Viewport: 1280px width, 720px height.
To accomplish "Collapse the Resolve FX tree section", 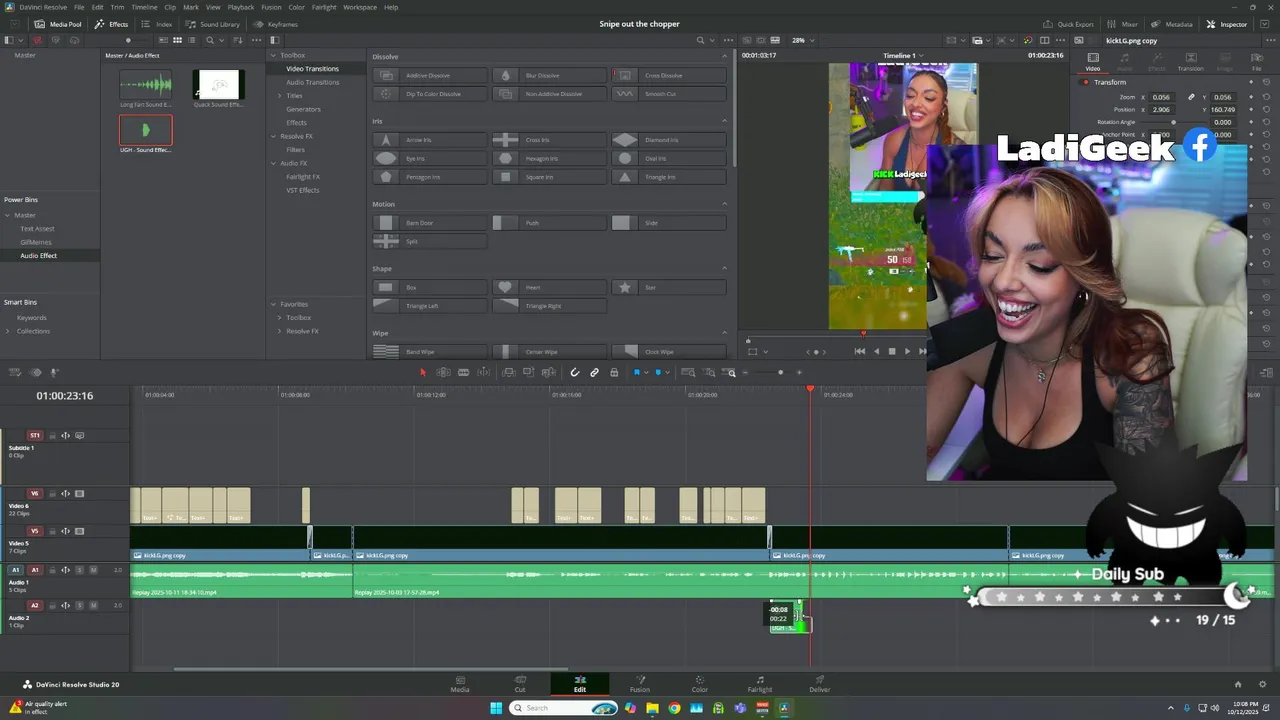I will pyautogui.click(x=272, y=136).
